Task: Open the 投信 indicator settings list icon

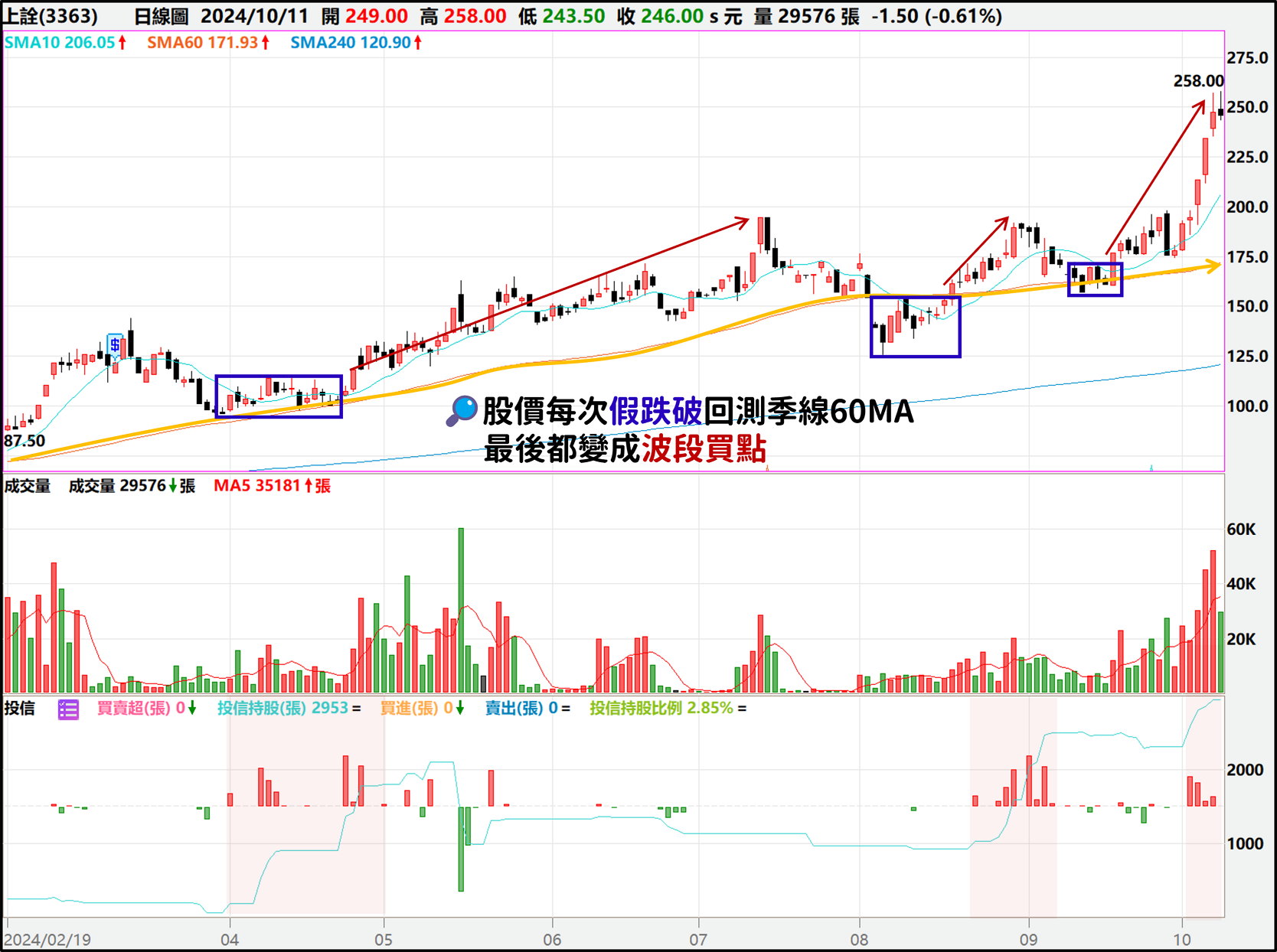Action: click(x=68, y=709)
